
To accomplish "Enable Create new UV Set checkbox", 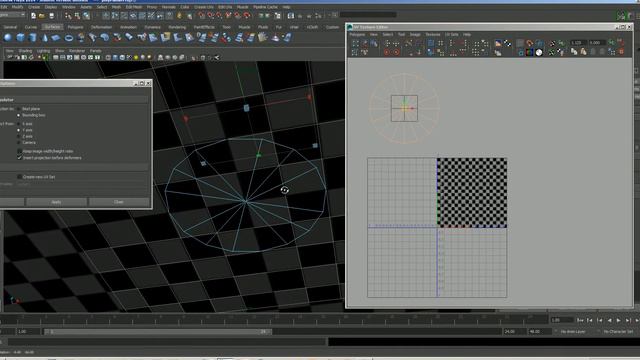I will click(20, 177).
